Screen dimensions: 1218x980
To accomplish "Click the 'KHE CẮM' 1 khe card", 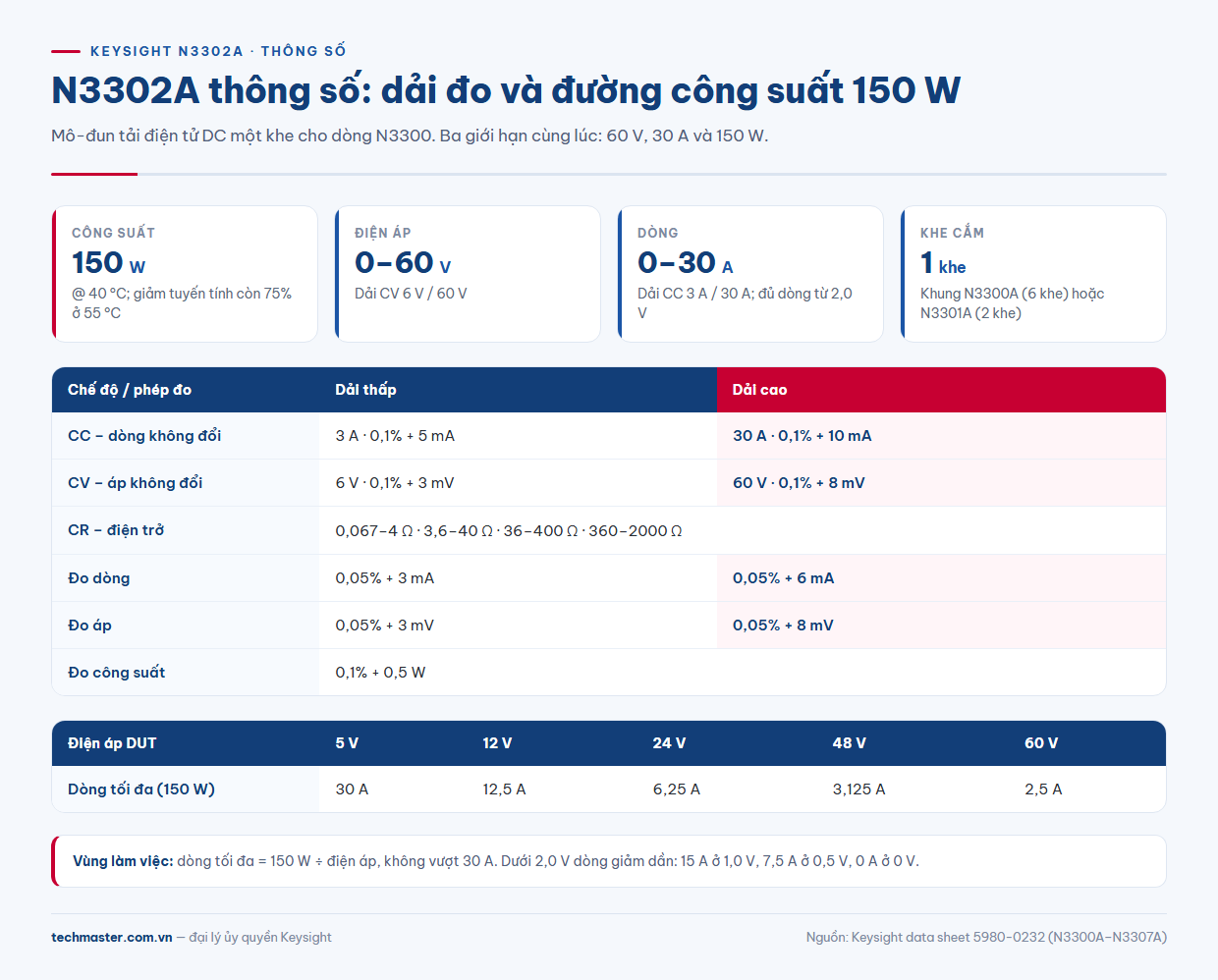I will coord(1033,274).
